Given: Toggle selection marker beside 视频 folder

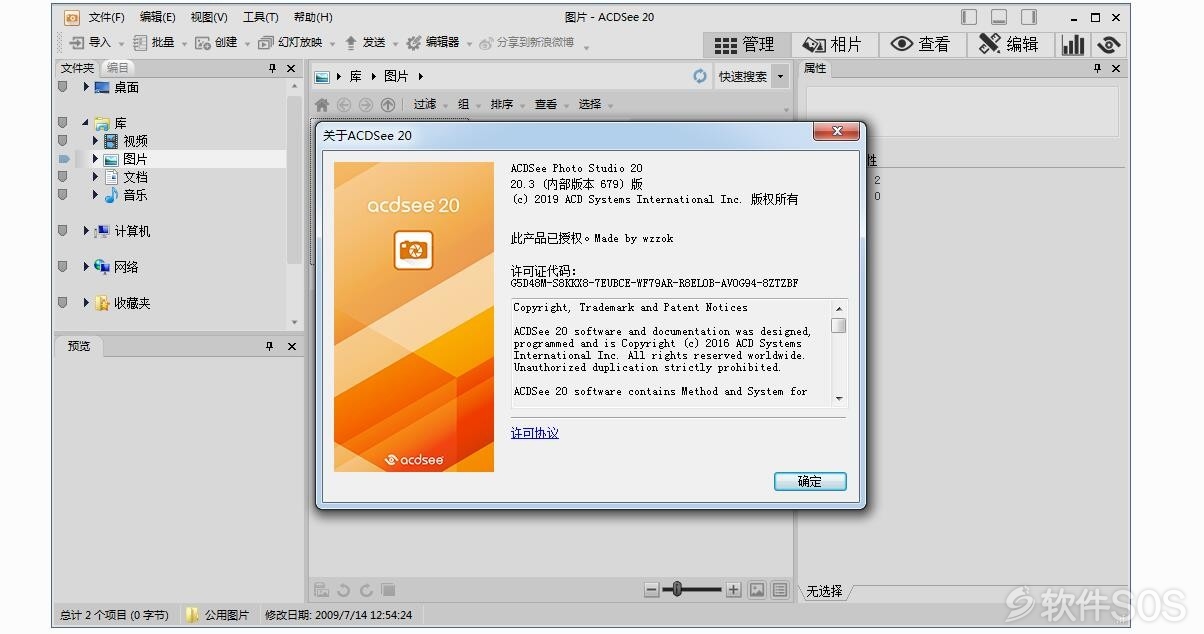Looking at the screenshot, I should coord(63,141).
